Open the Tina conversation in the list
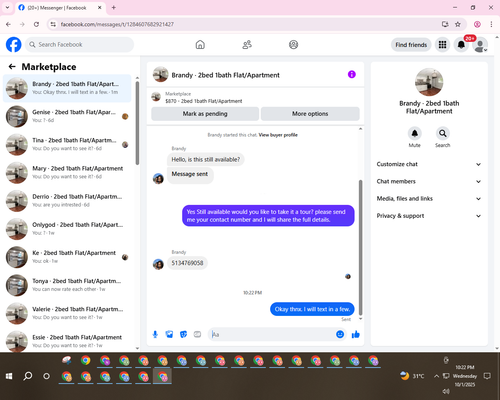The height and width of the screenshot is (400, 500). (67, 145)
